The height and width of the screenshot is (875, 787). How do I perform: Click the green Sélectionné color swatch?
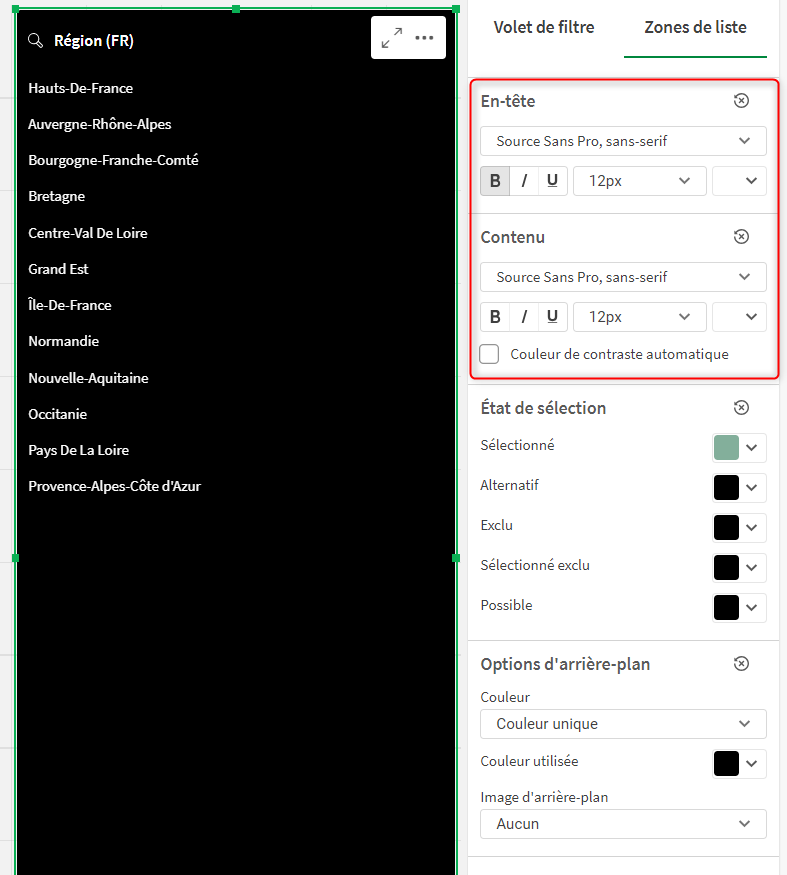pyautogui.click(x=726, y=447)
